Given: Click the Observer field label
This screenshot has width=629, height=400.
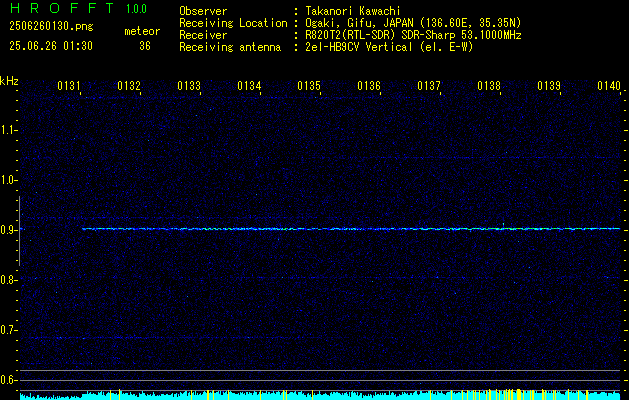Looking at the screenshot, I should click(x=203, y=11).
